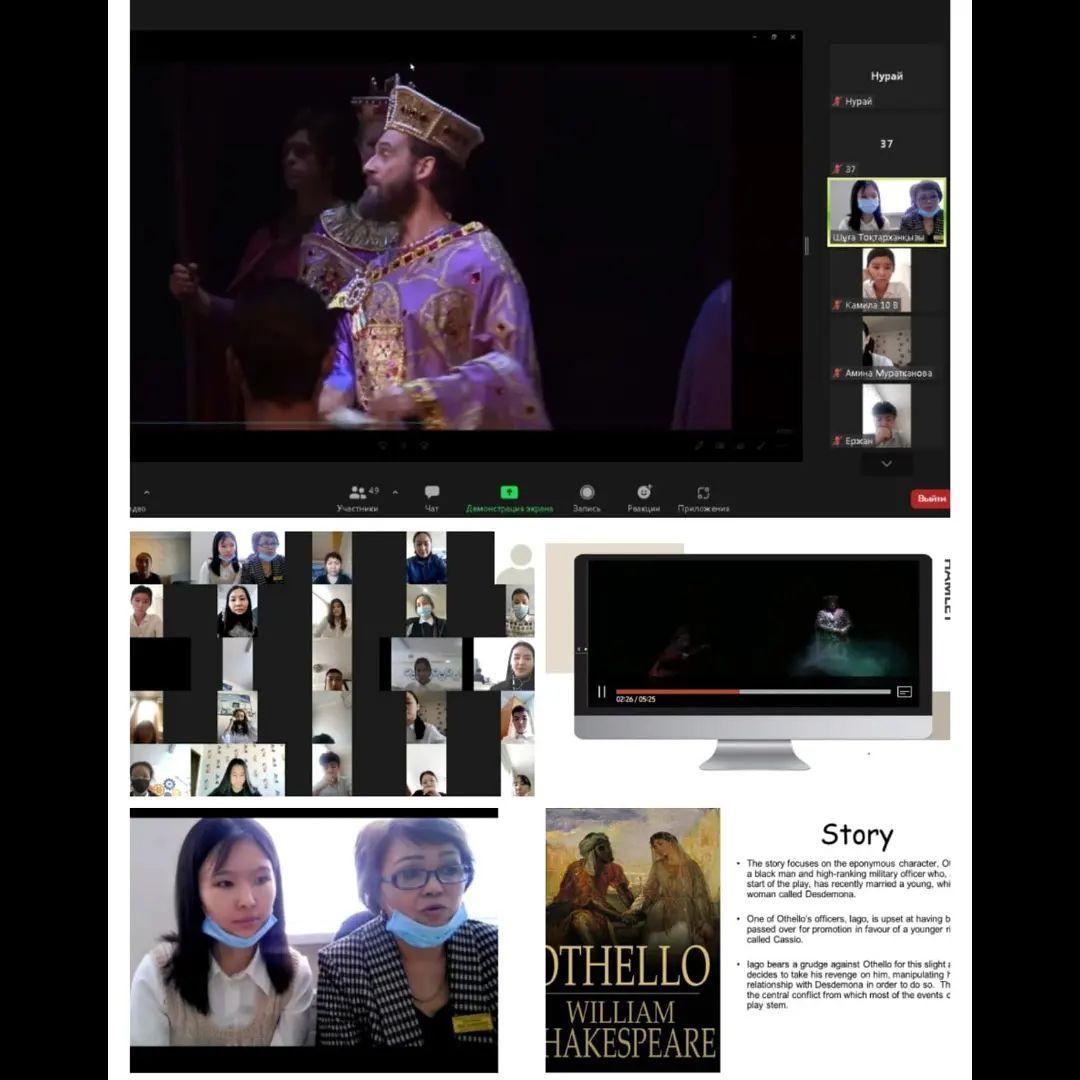
Task: Open the Приложения apps panel
Action: 703,499
